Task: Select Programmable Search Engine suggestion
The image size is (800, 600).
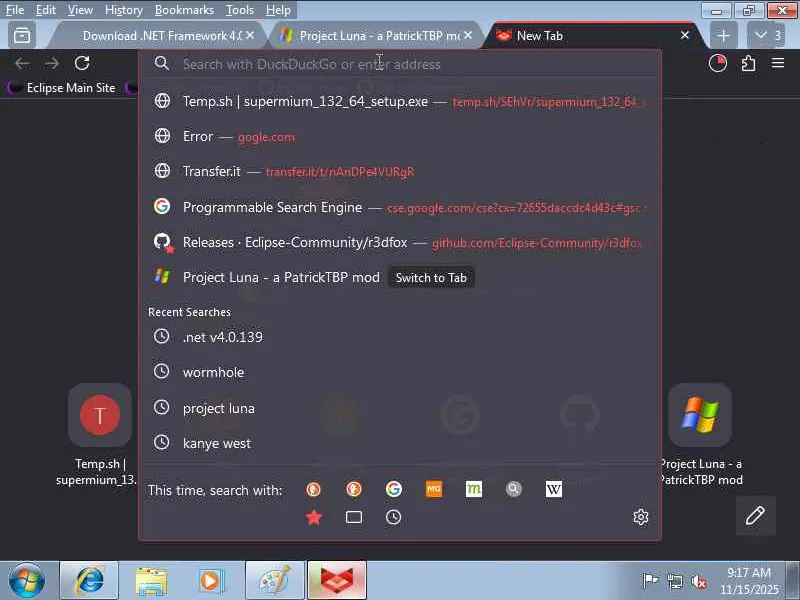Action: tap(400, 207)
